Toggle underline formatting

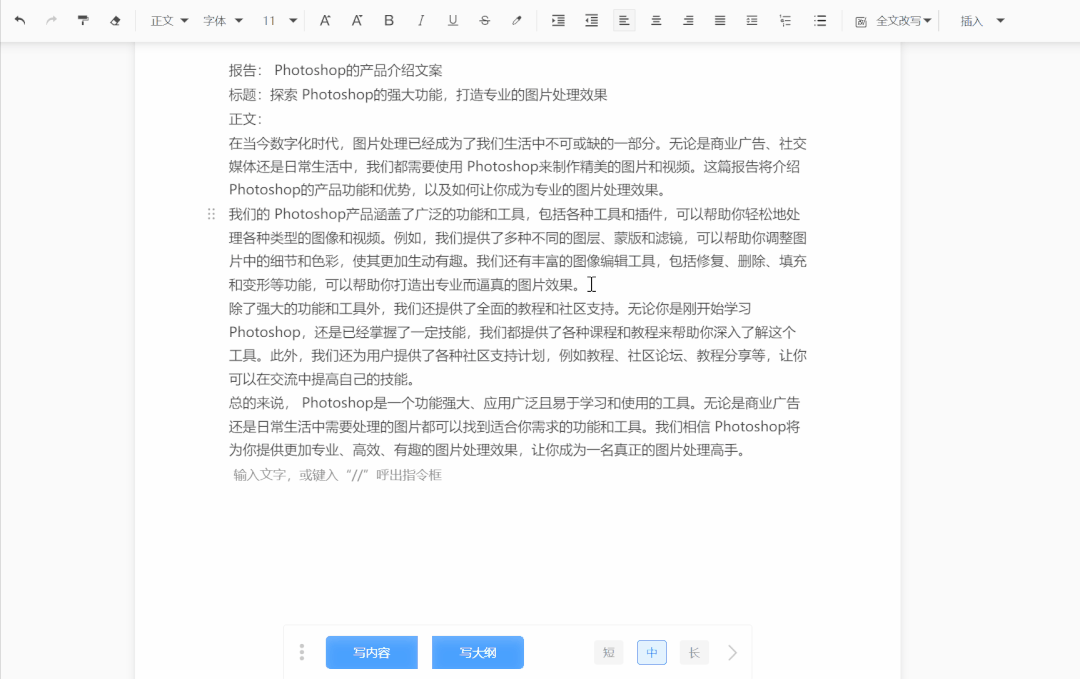tap(453, 21)
